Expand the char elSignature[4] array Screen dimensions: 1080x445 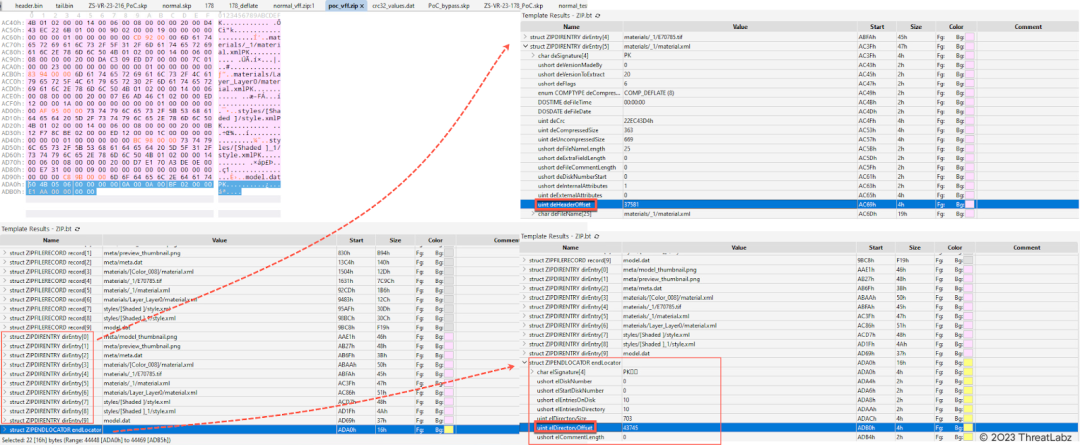pos(534,371)
